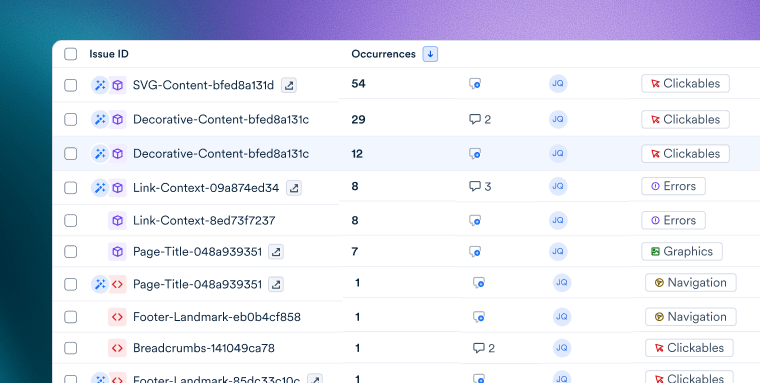Open external link icon on Page-Title row with 7 occurrences
The image size is (760, 383).
pos(276,252)
